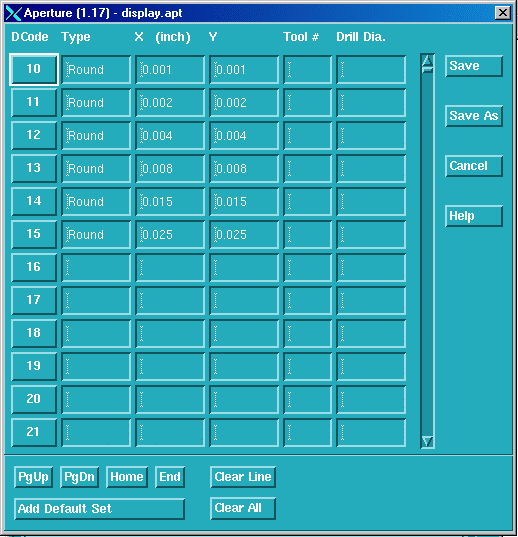Click the X window menu icon in title bar
This screenshot has width=518, height=537.
(x=13, y=13)
